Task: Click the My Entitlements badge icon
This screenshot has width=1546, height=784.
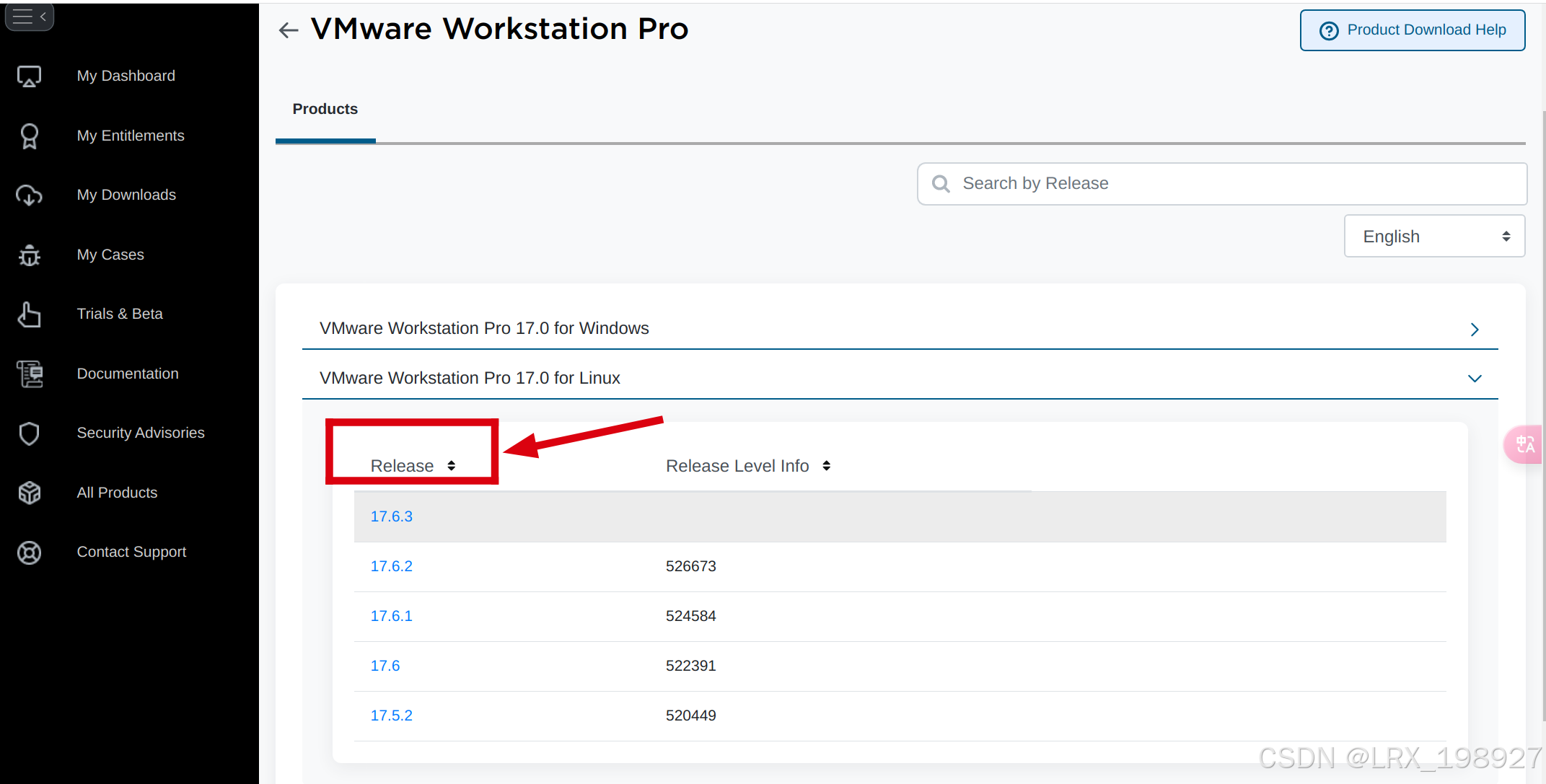Action: (29, 136)
